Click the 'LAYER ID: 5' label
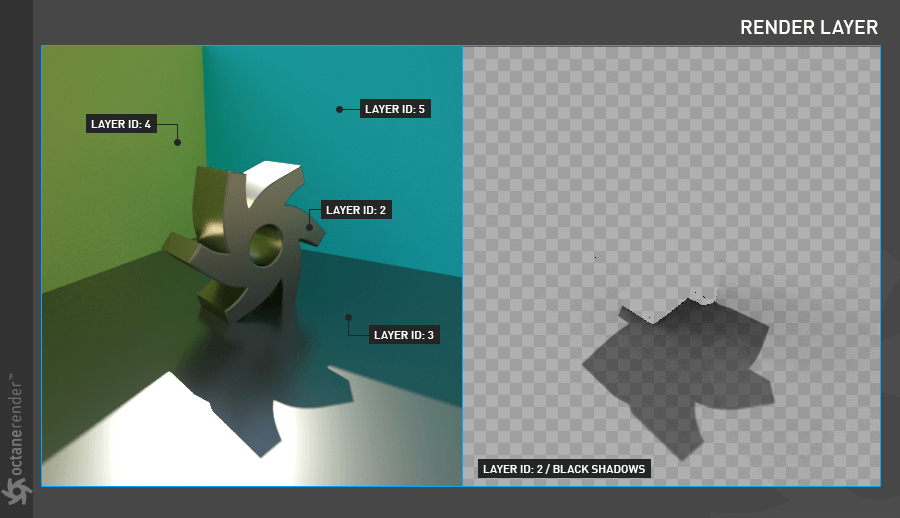The image size is (900, 518). (x=395, y=109)
